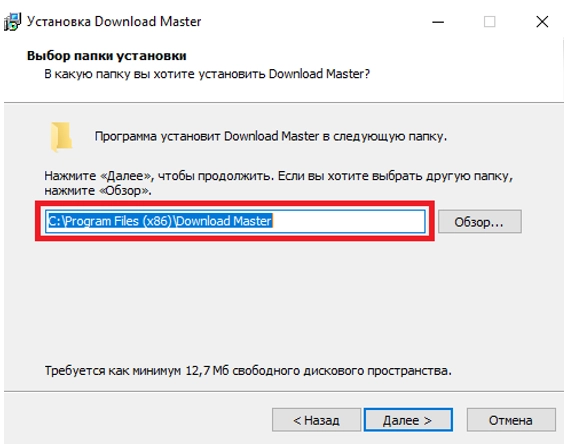Click the Download Master installer icon in title bar
The width and height of the screenshot is (564, 445).
[12, 22]
